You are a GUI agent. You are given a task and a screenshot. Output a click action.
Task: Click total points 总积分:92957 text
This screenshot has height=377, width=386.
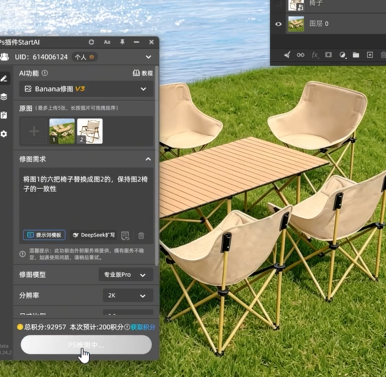tap(45, 327)
